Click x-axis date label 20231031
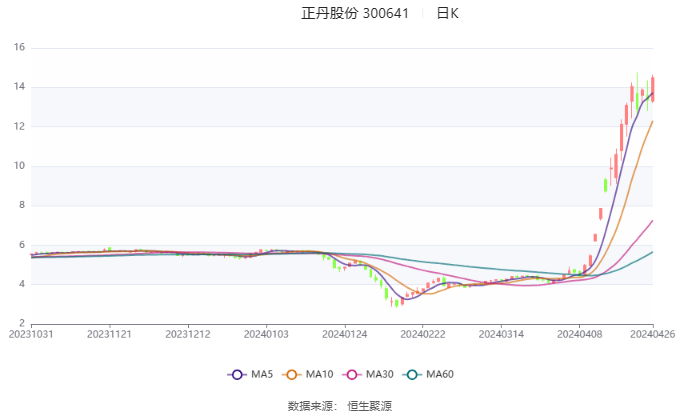This screenshot has width=680, height=413. (31, 334)
